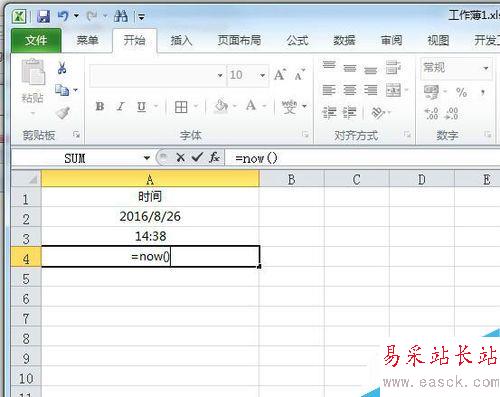Click the text Orientation icon
500x397 pixels.
pyautogui.click(x=378, y=113)
